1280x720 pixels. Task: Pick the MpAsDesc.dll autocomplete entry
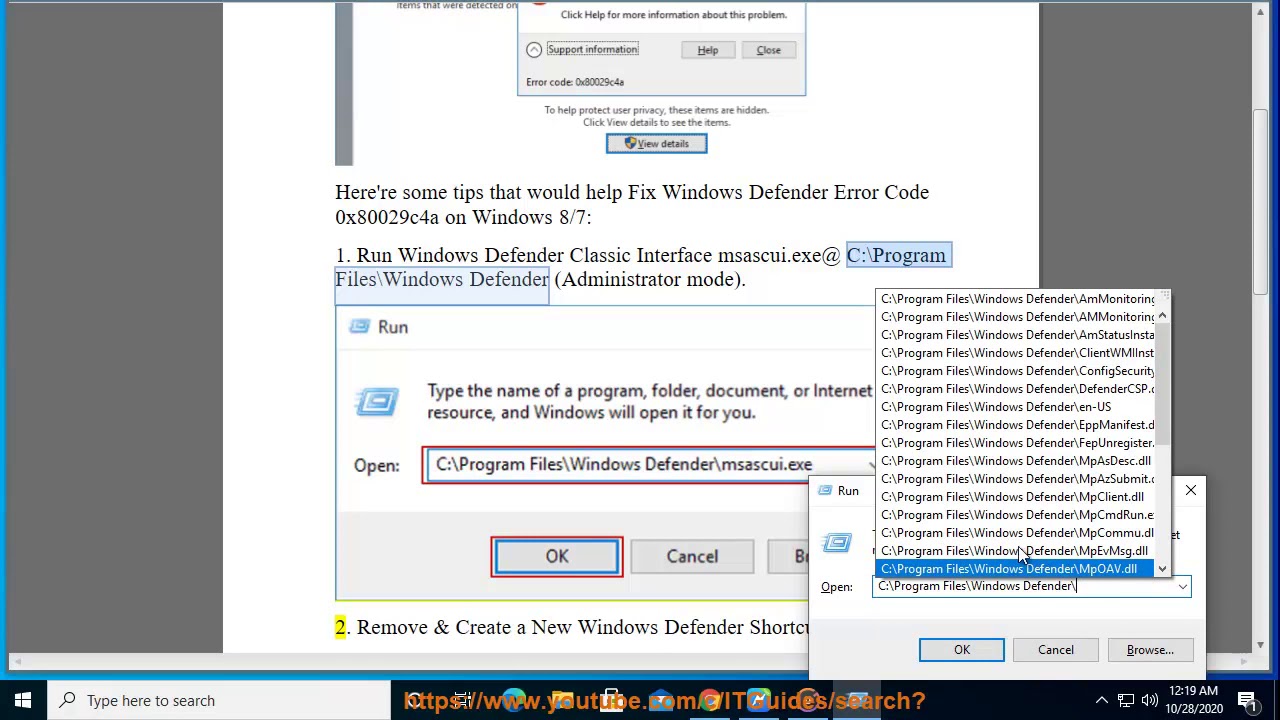point(1015,461)
